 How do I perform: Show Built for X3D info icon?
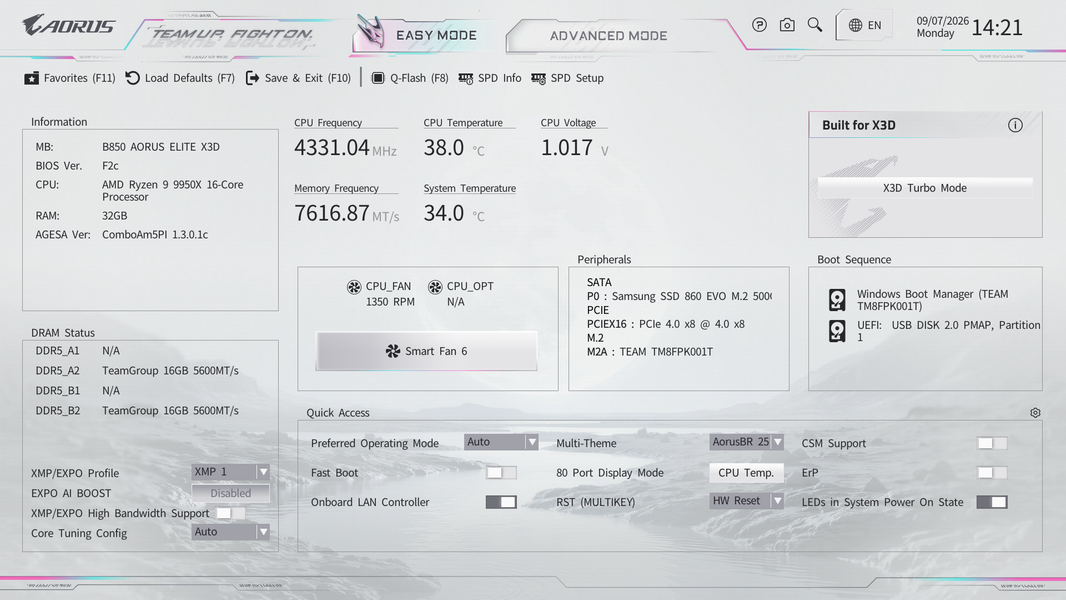pos(1015,125)
